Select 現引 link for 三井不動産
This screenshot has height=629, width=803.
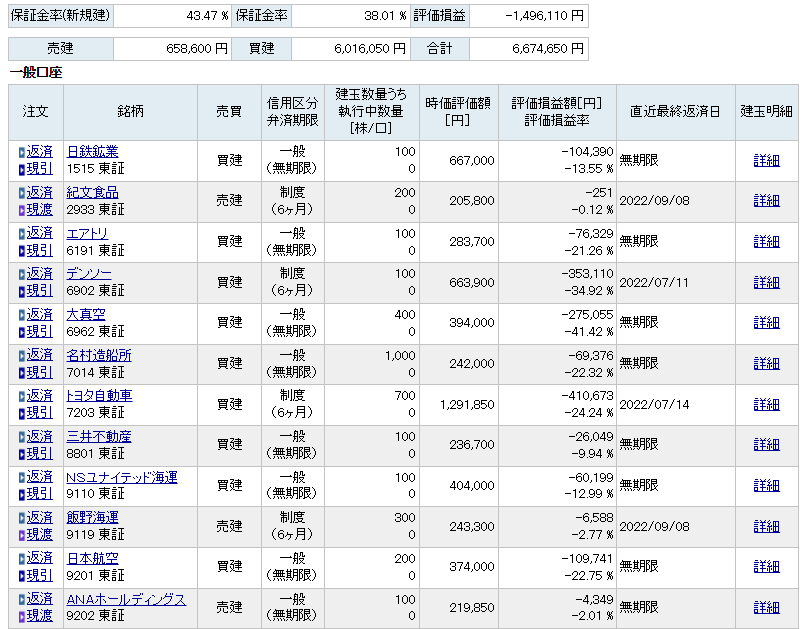[x=40, y=453]
